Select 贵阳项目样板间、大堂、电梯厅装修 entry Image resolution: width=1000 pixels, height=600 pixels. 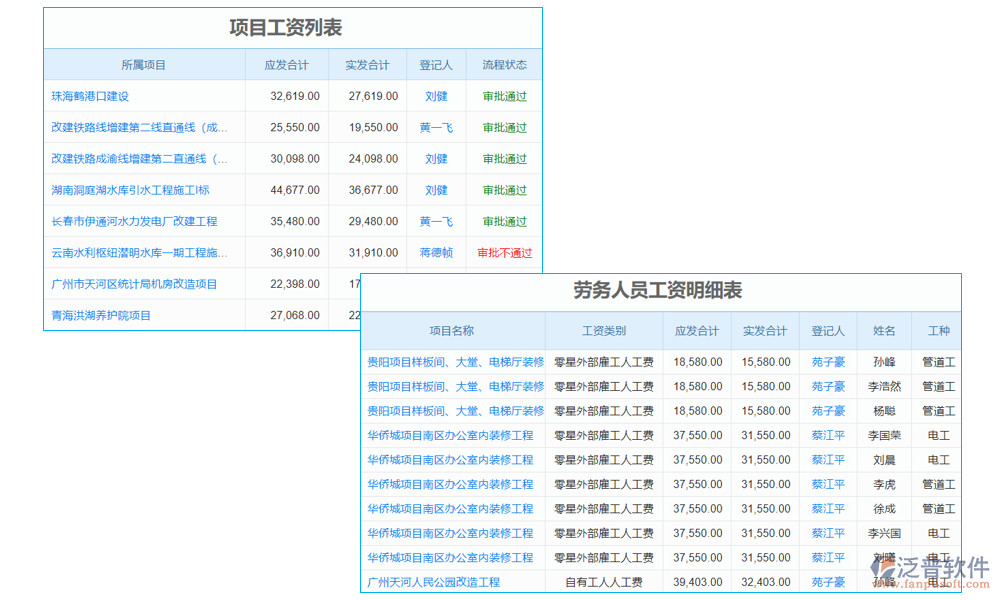tap(452, 362)
